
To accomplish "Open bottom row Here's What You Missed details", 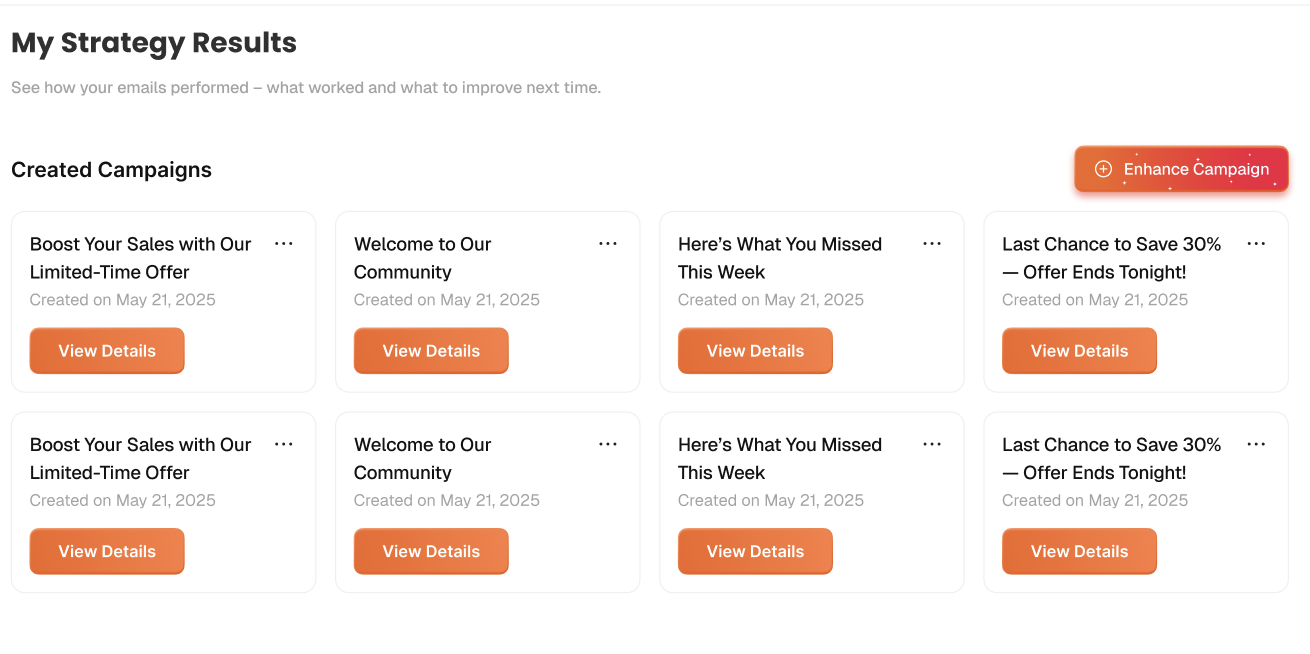I will point(755,551).
